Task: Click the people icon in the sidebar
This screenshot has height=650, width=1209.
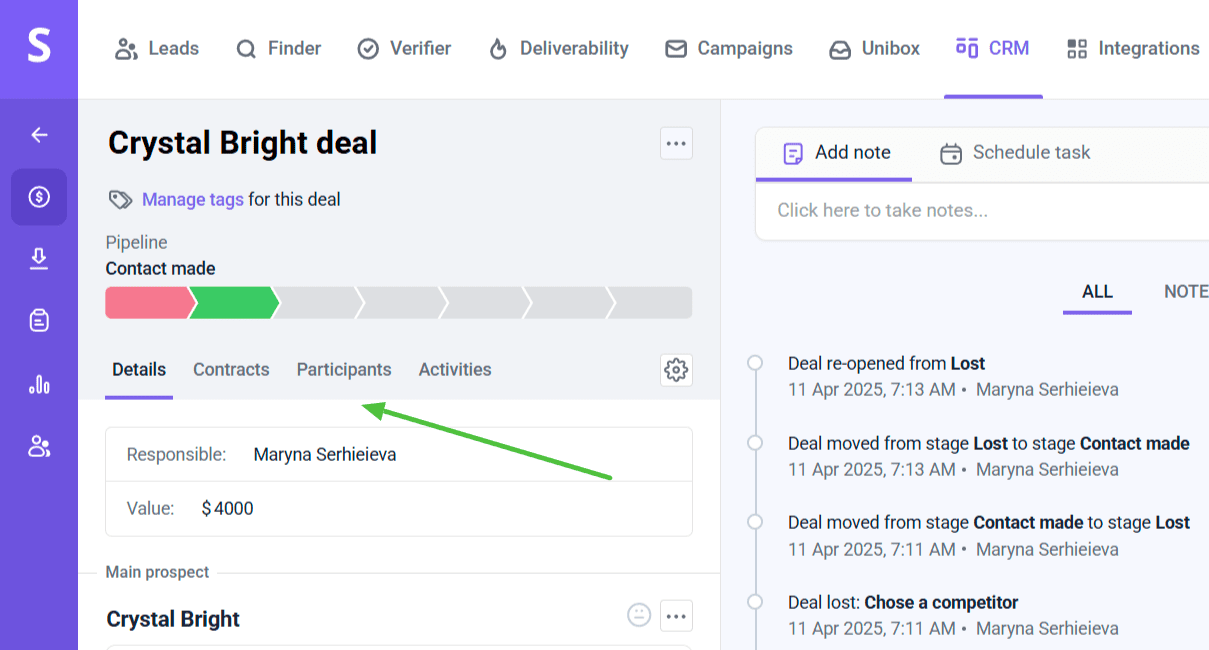Action: point(39,446)
